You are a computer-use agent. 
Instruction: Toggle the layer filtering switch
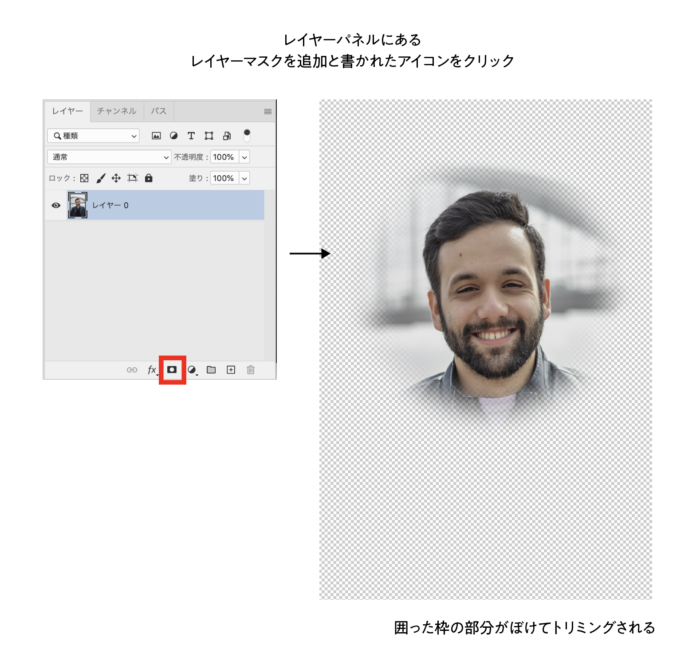pyautogui.click(x=247, y=136)
